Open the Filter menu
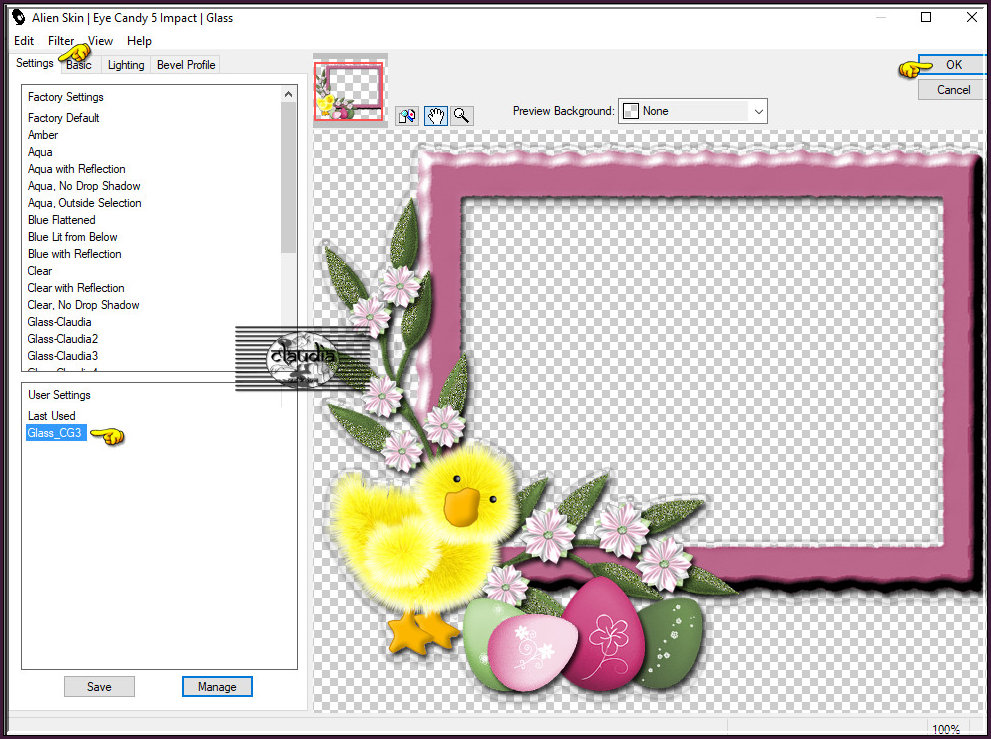Screen dimensions: 991x739 click(61, 41)
